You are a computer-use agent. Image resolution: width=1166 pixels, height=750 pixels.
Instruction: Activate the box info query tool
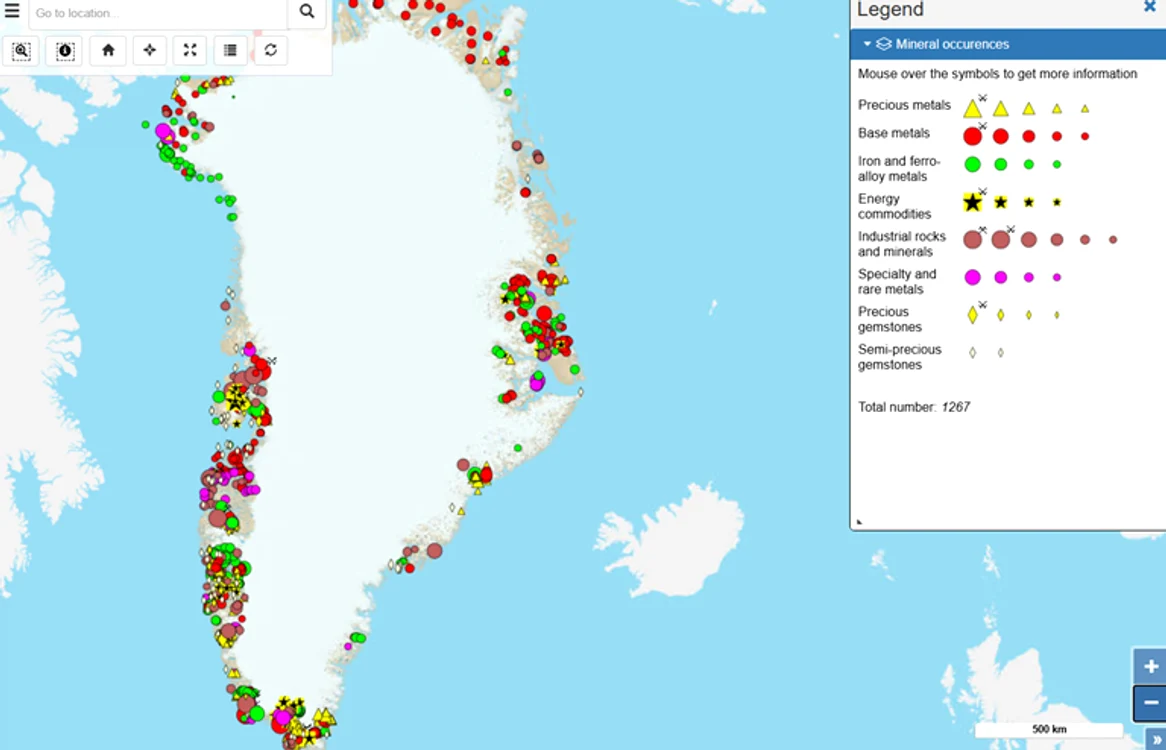65,51
